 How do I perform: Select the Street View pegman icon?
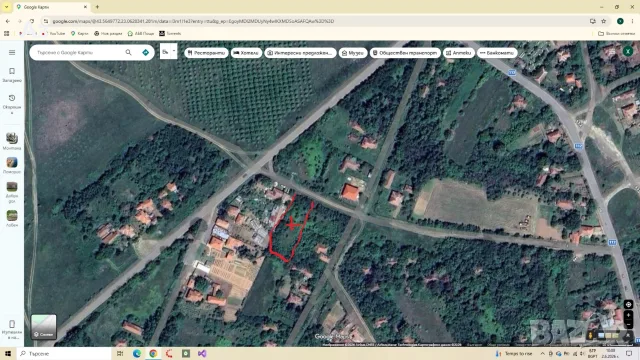[590, 336]
